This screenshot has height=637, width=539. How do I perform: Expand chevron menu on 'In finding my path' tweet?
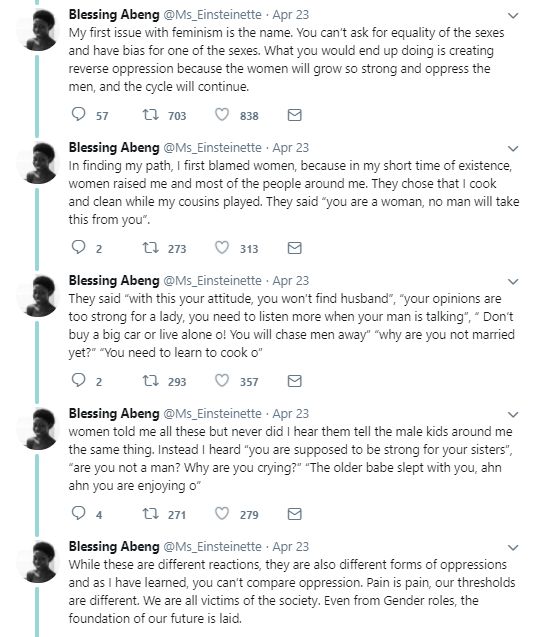click(513, 148)
